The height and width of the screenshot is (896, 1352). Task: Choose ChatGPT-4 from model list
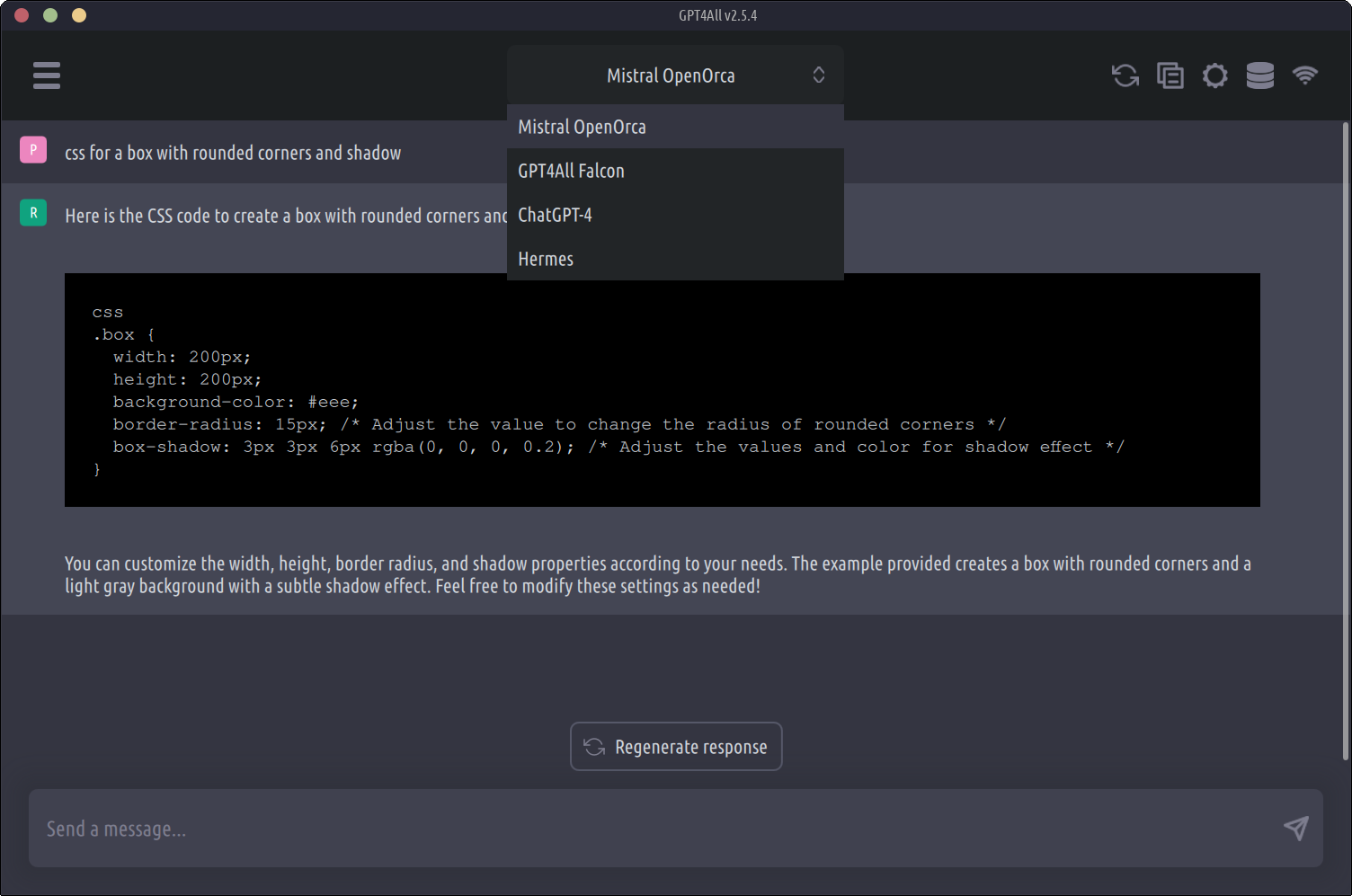675,215
